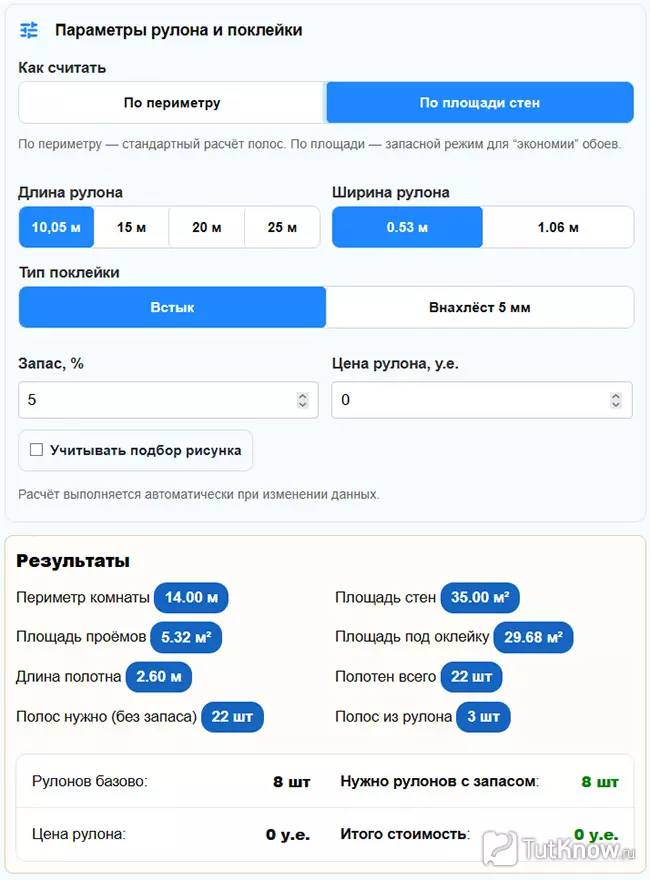Choose roll length 15 м
The height and width of the screenshot is (880, 650).
(x=131, y=227)
